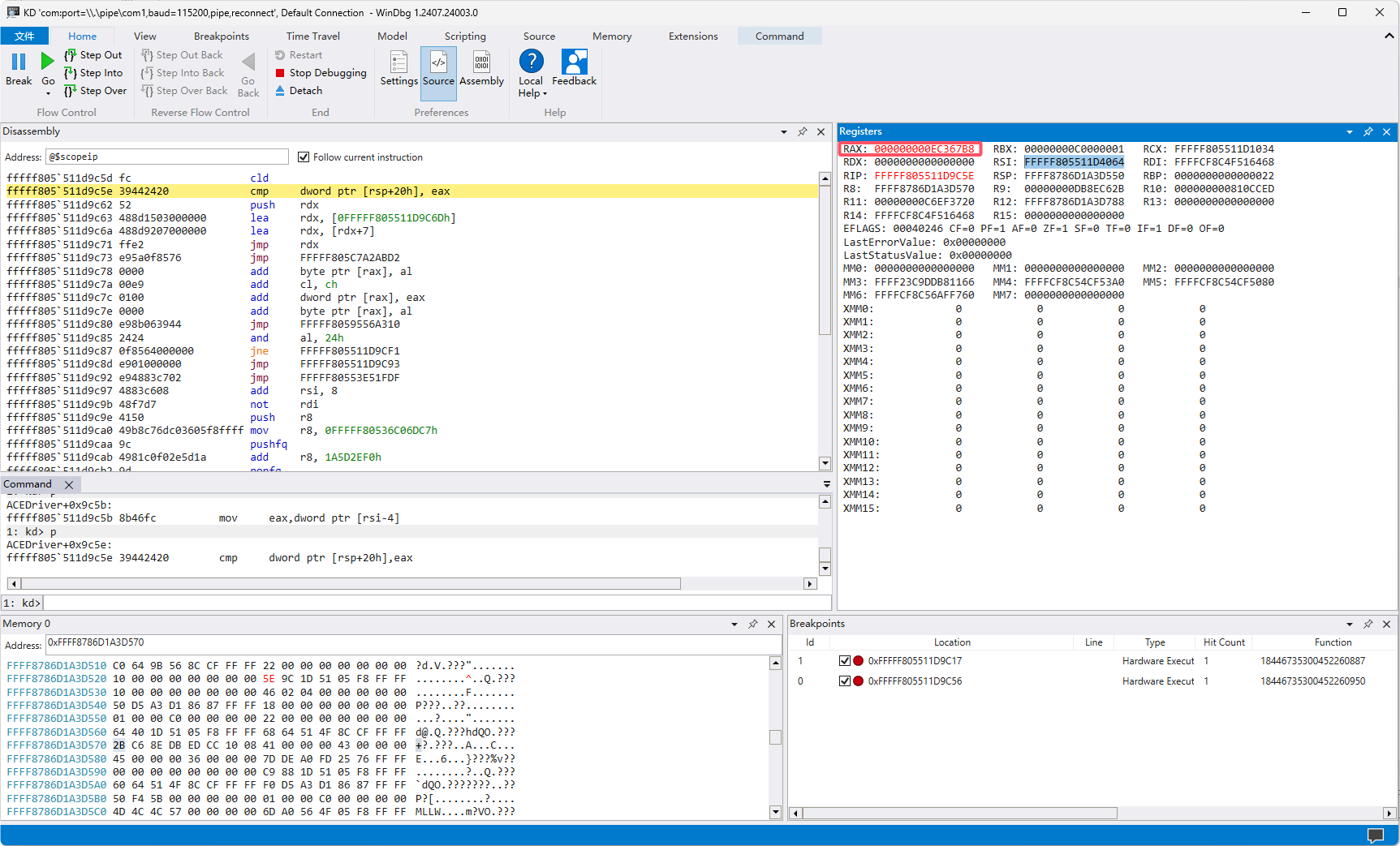Click the Step Over icon
1400x846 pixels.
(x=71, y=91)
